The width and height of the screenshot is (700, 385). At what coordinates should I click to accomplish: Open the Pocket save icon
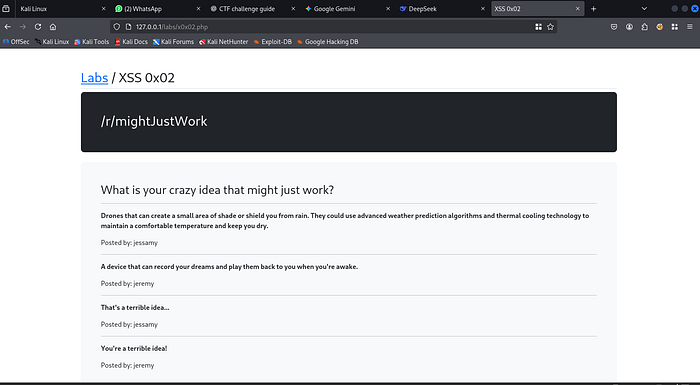pos(614,27)
